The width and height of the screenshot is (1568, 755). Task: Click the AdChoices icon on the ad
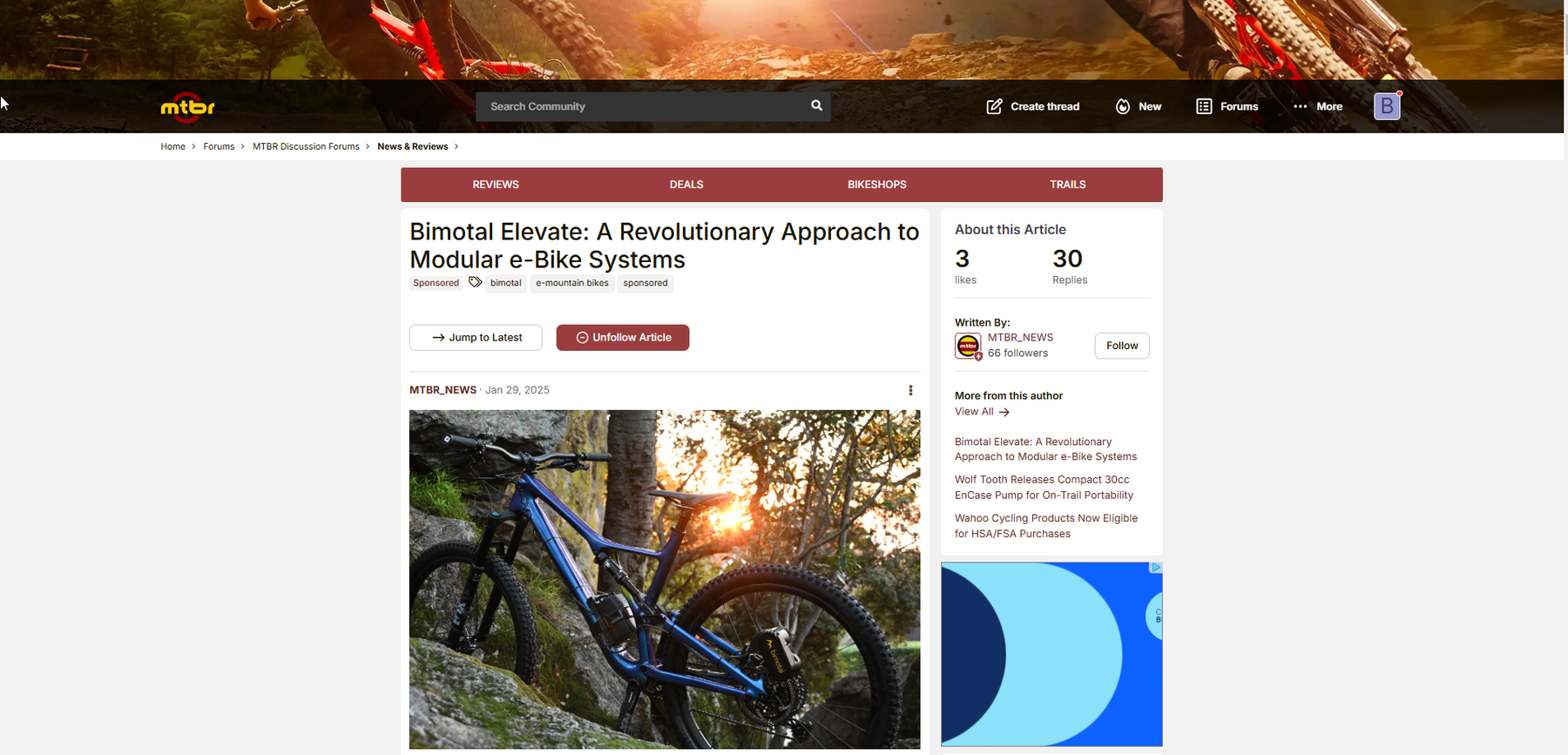(1156, 568)
